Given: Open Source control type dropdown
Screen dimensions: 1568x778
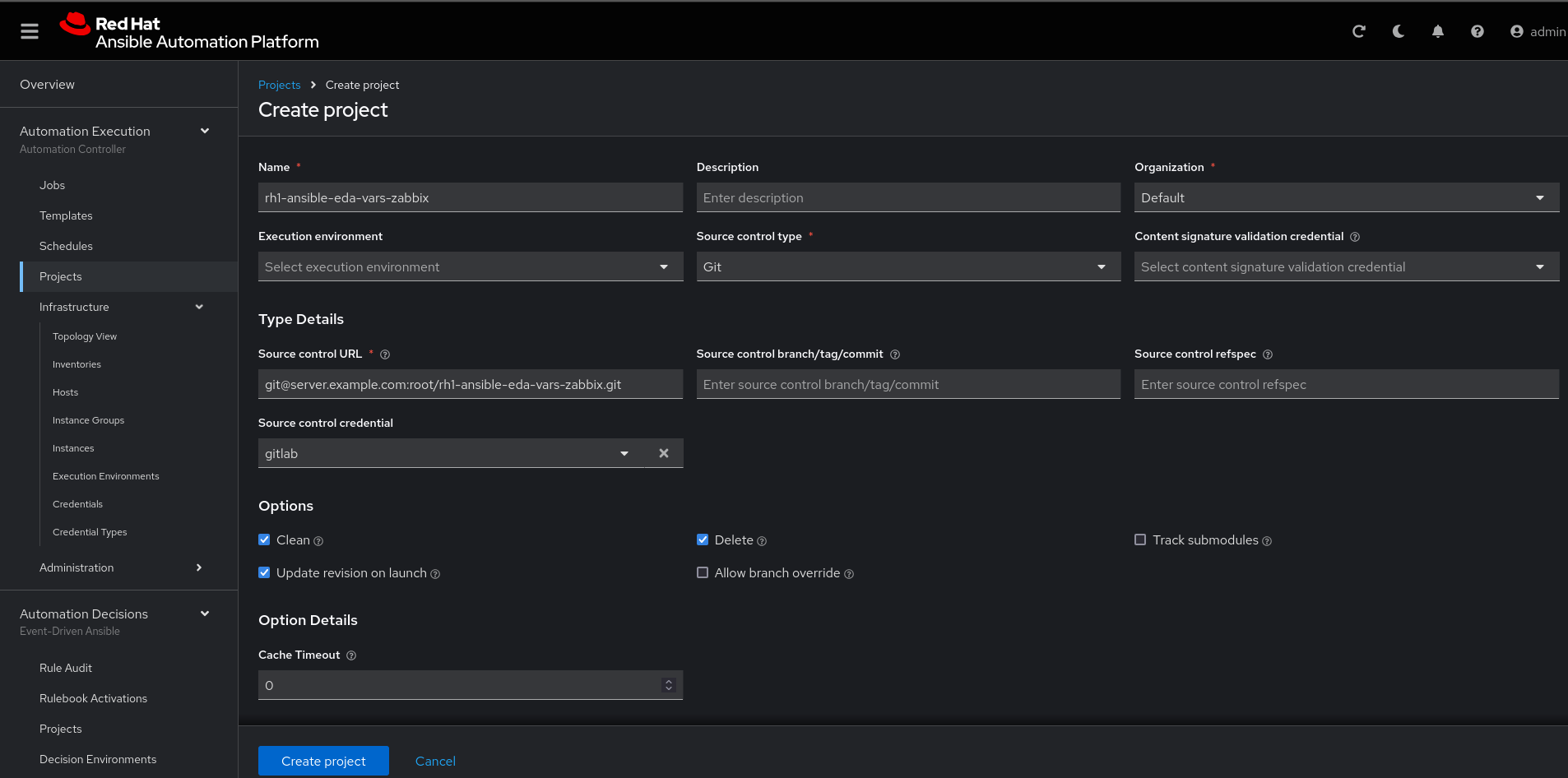Looking at the screenshot, I should (908, 266).
